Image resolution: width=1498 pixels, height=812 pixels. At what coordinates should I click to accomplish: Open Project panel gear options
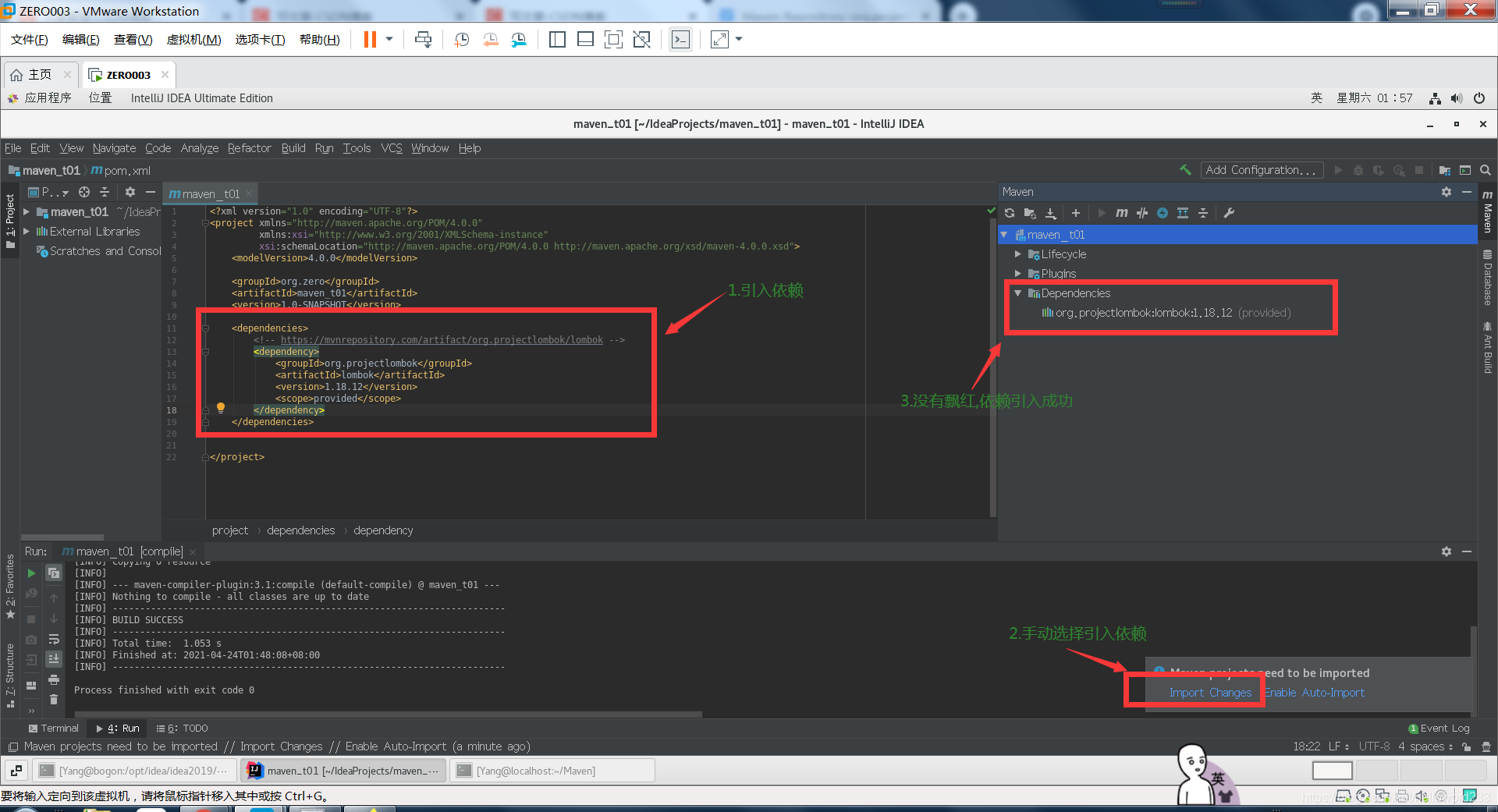click(x=130, y=192)
